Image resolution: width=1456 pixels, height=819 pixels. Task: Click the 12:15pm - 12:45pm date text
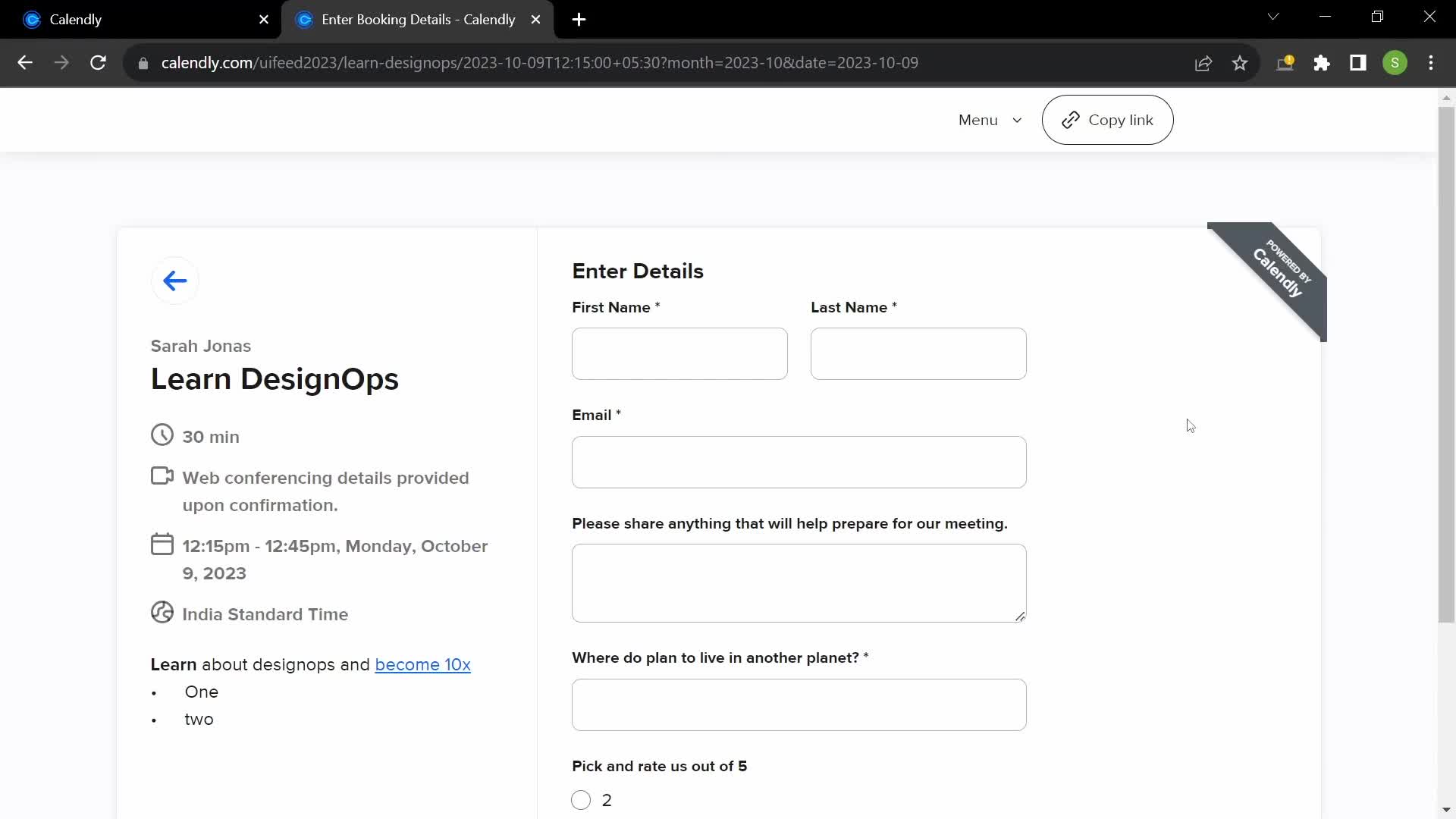[x=335, y=560]
